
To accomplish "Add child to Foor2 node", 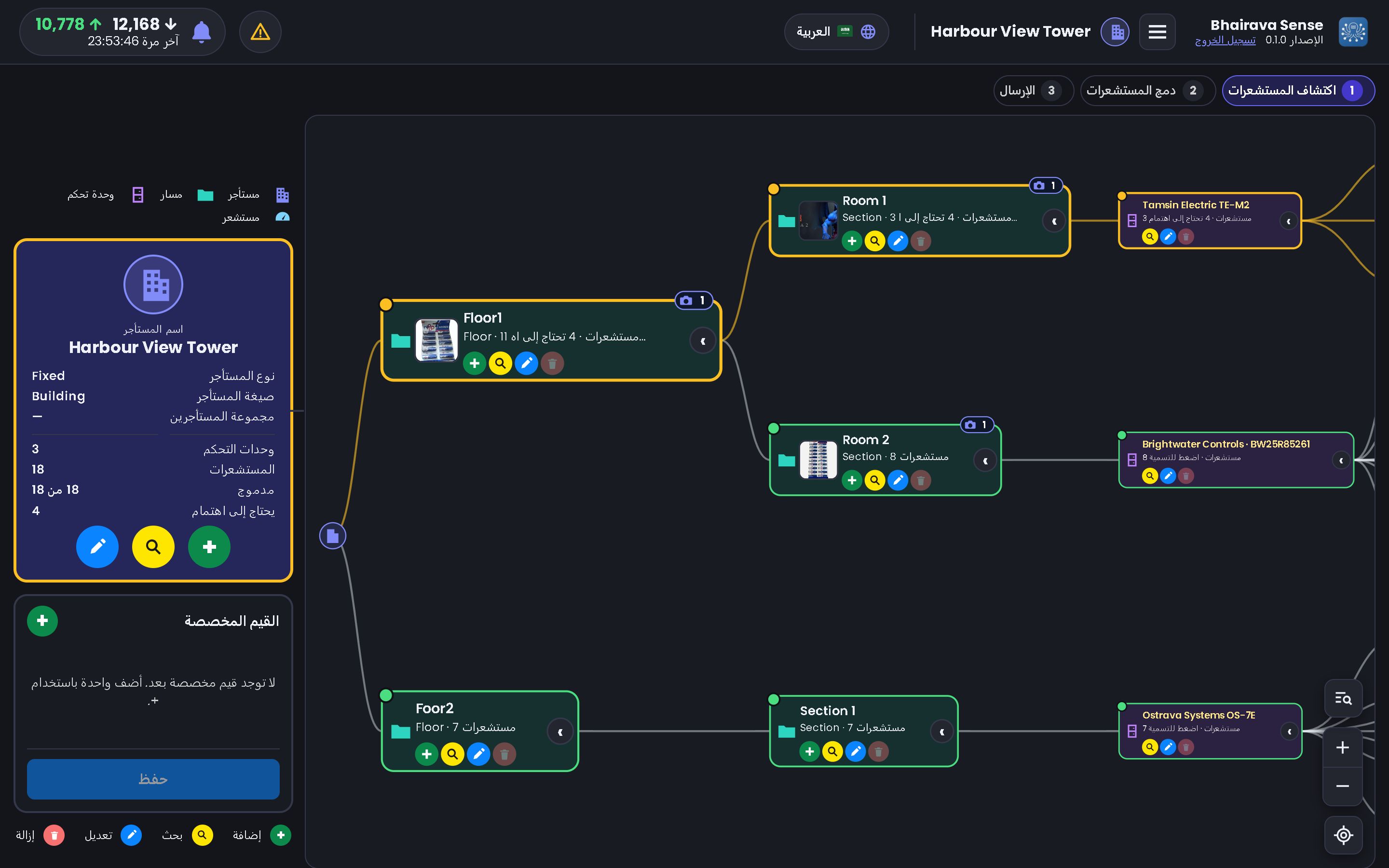I will click(426, 754).
